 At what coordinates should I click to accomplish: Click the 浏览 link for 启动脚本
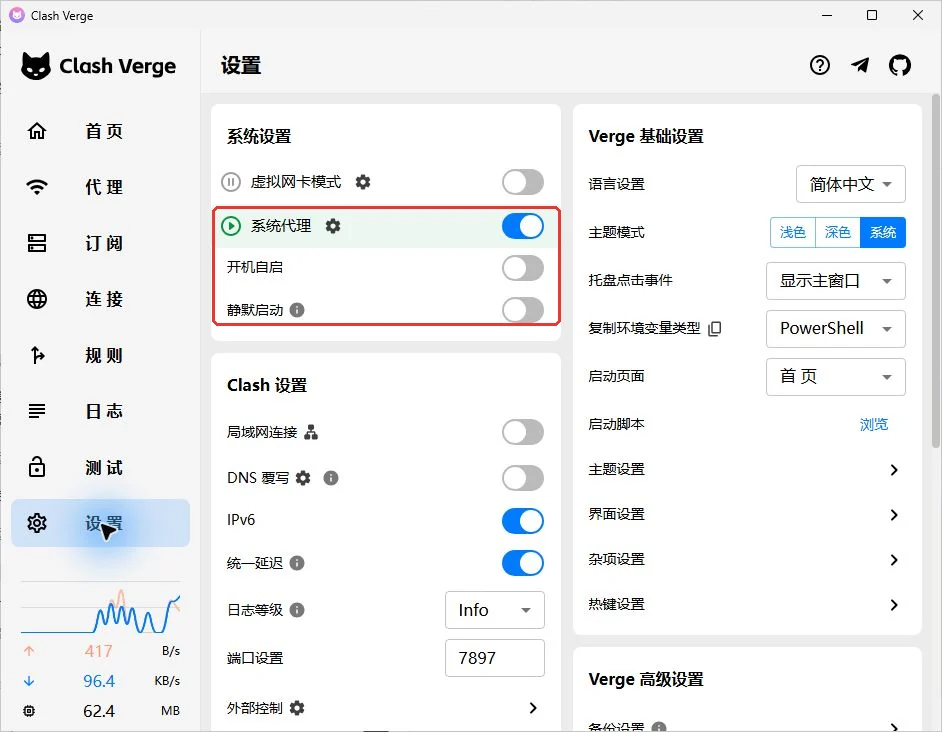[x=874, y=424]
